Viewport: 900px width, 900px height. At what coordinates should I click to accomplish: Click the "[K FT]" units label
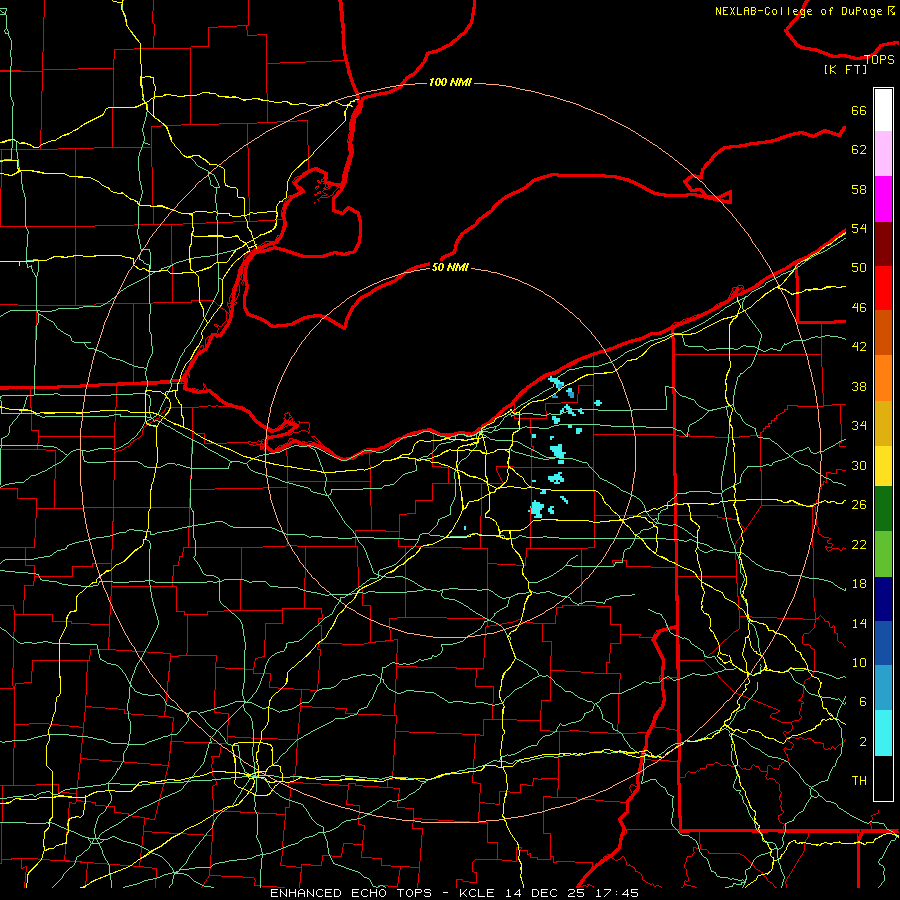(x=845, y=69)
